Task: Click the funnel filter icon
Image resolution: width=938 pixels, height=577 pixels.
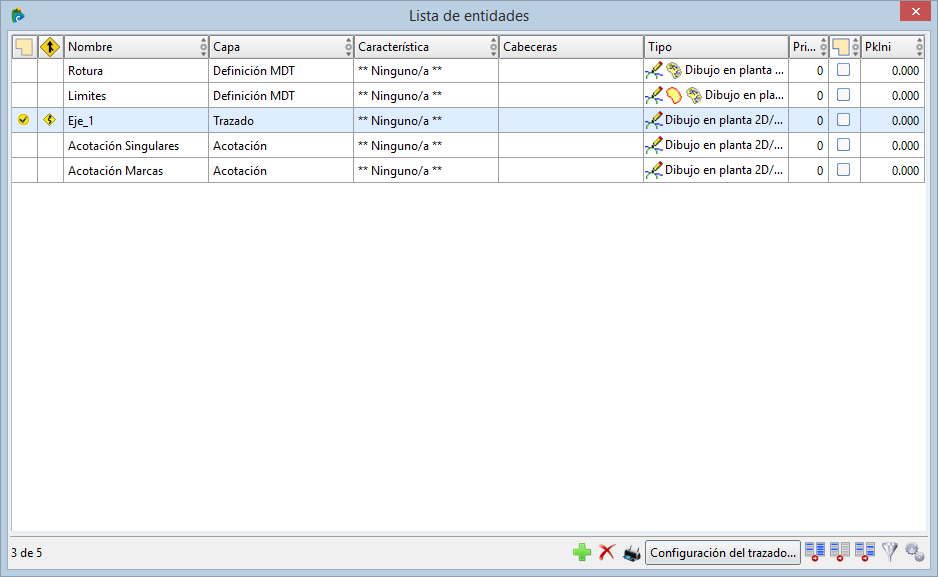Action: pyautogui.click(x=890, y=552)
